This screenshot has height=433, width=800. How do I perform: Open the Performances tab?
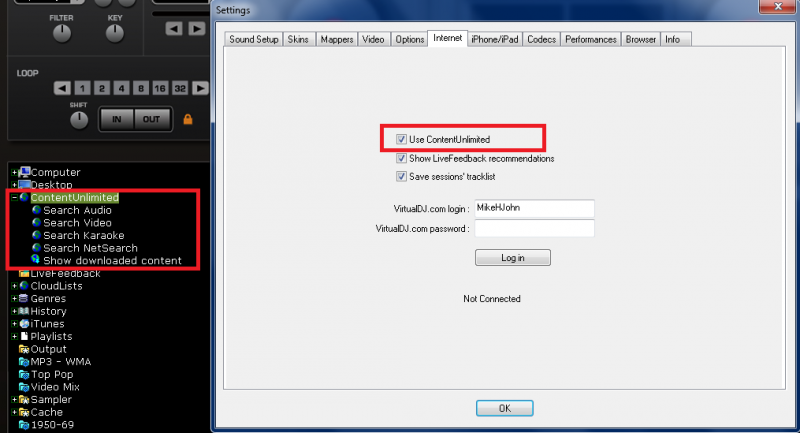coord(591,39)
